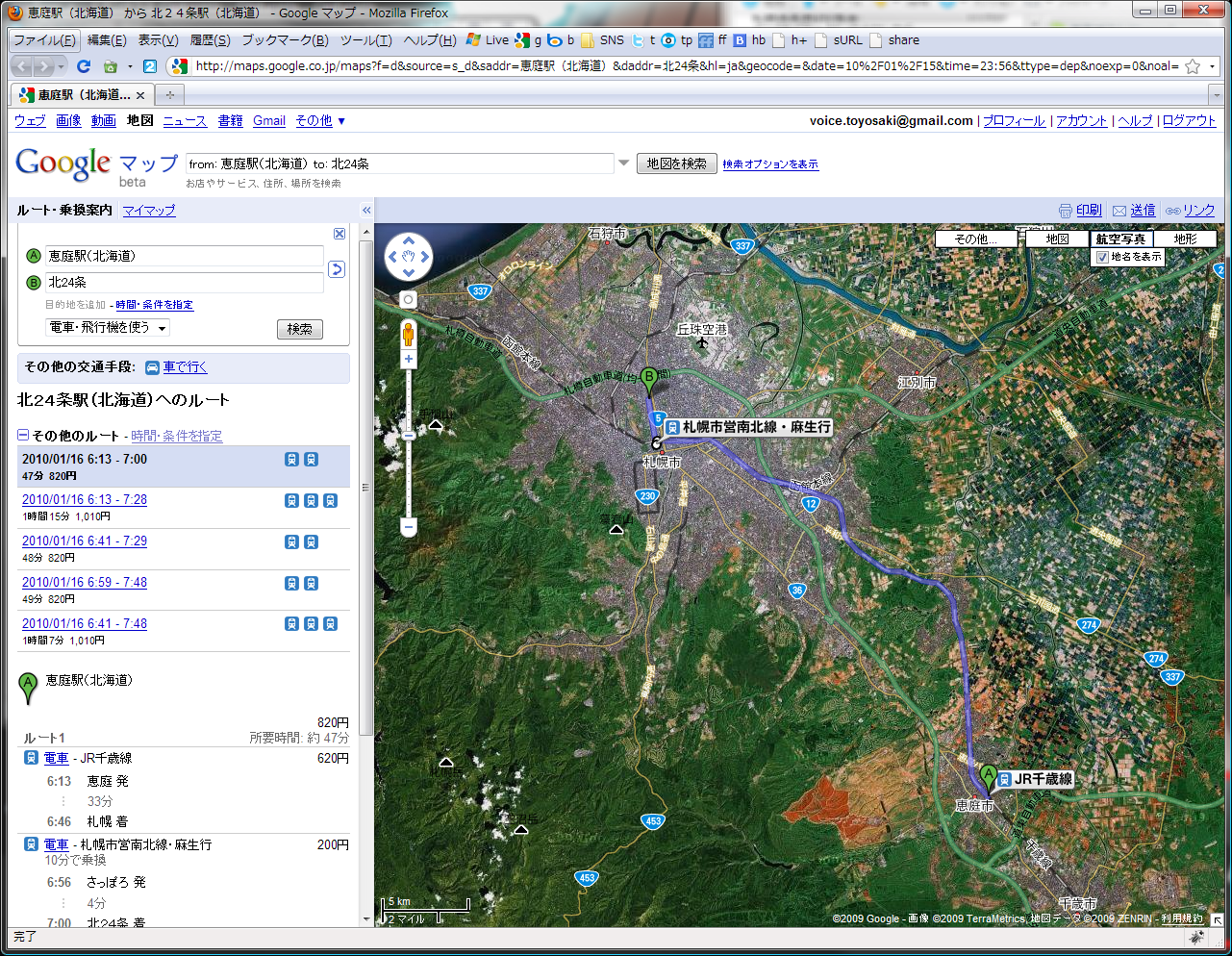Viewport: 1232px width, 956px height.
Task: Open the Live bookmark in the bookmarks bar
Action: (x=488, y=40)
